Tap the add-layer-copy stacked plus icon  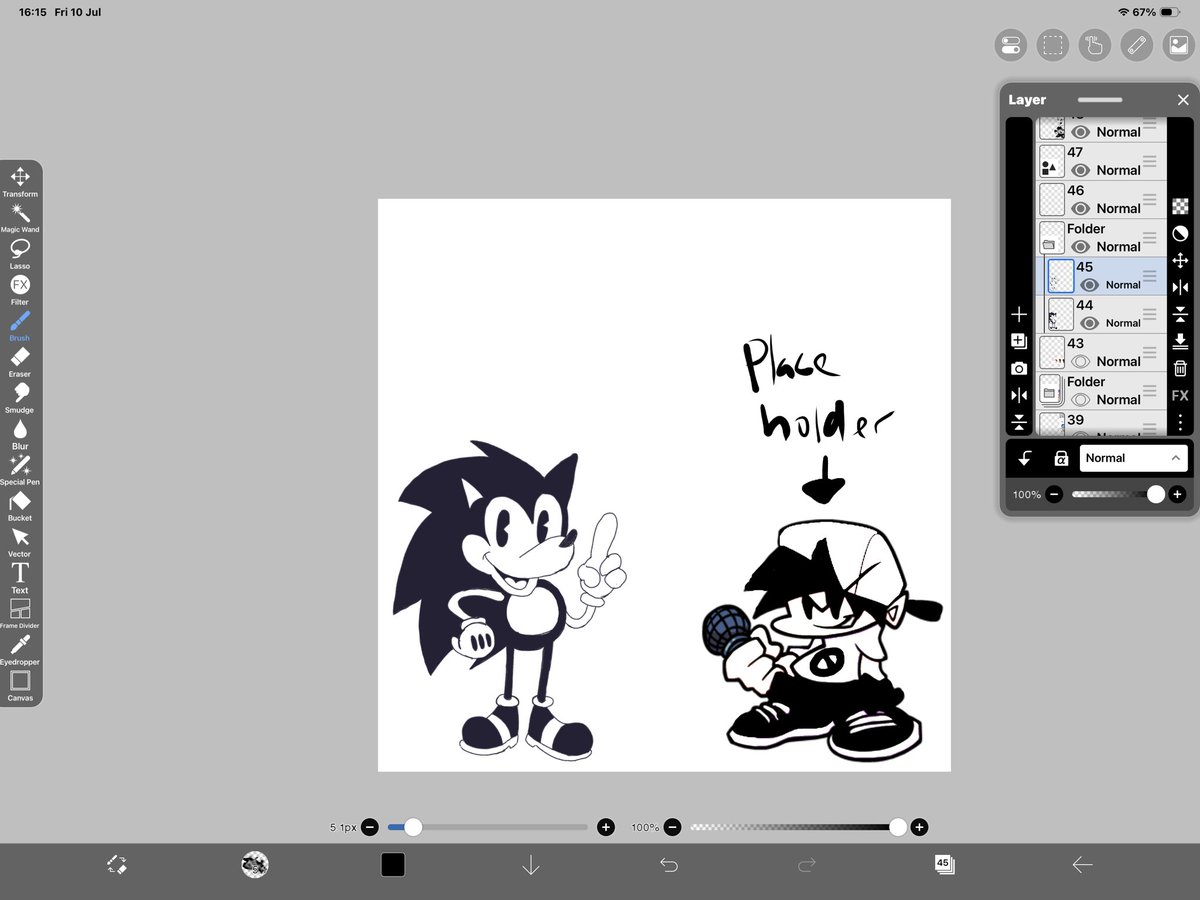click(1019, 341)
